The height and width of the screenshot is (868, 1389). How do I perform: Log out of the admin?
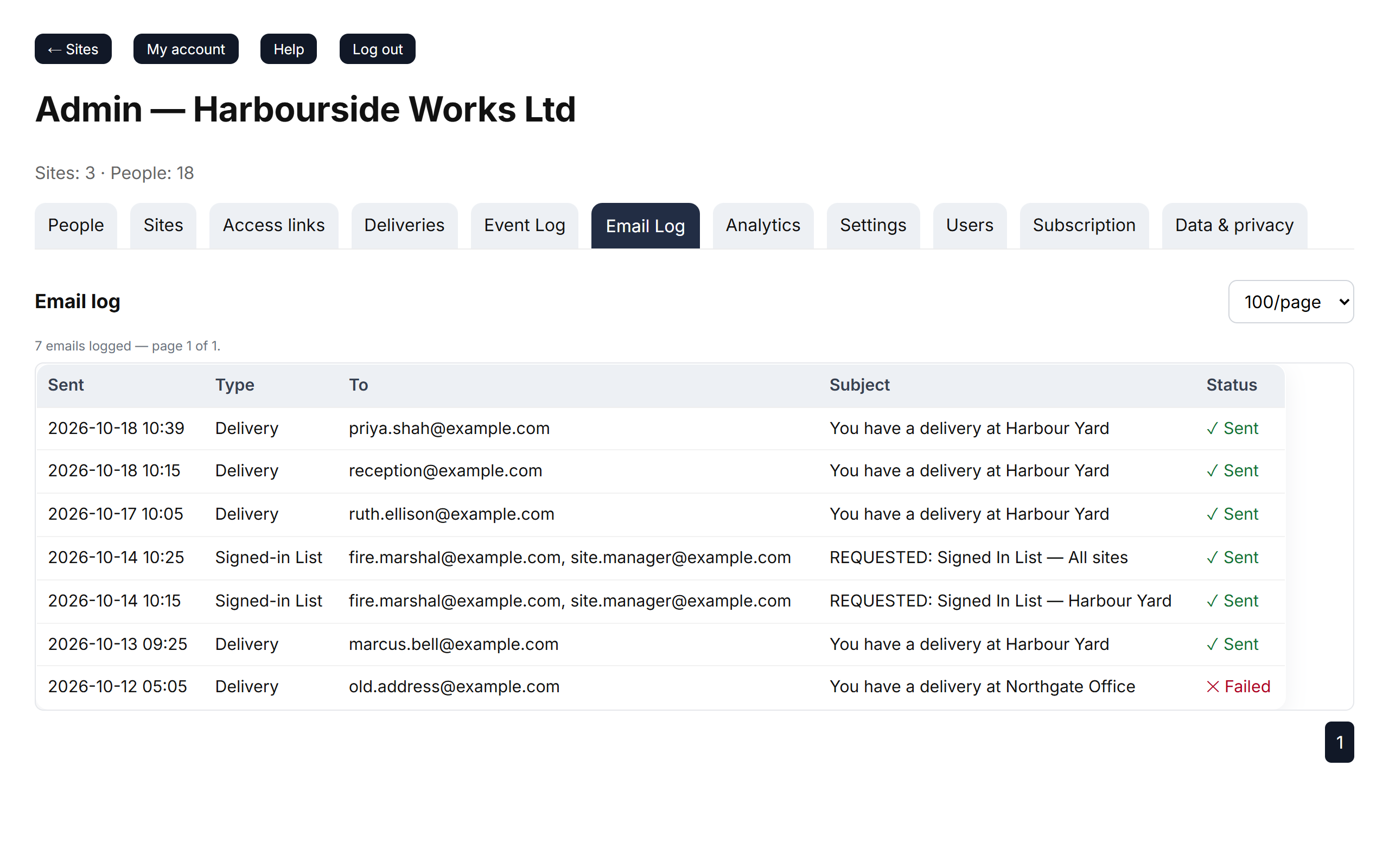click(x=377, y=49)
